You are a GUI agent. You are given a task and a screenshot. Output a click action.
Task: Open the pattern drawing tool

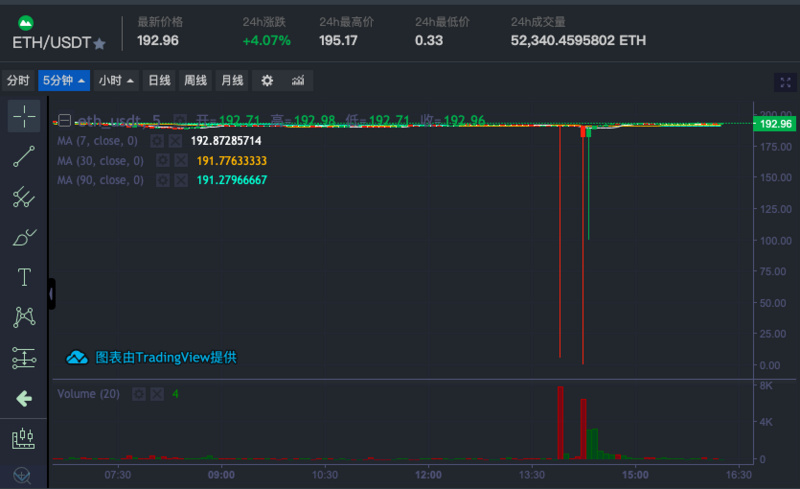(24, 317)
